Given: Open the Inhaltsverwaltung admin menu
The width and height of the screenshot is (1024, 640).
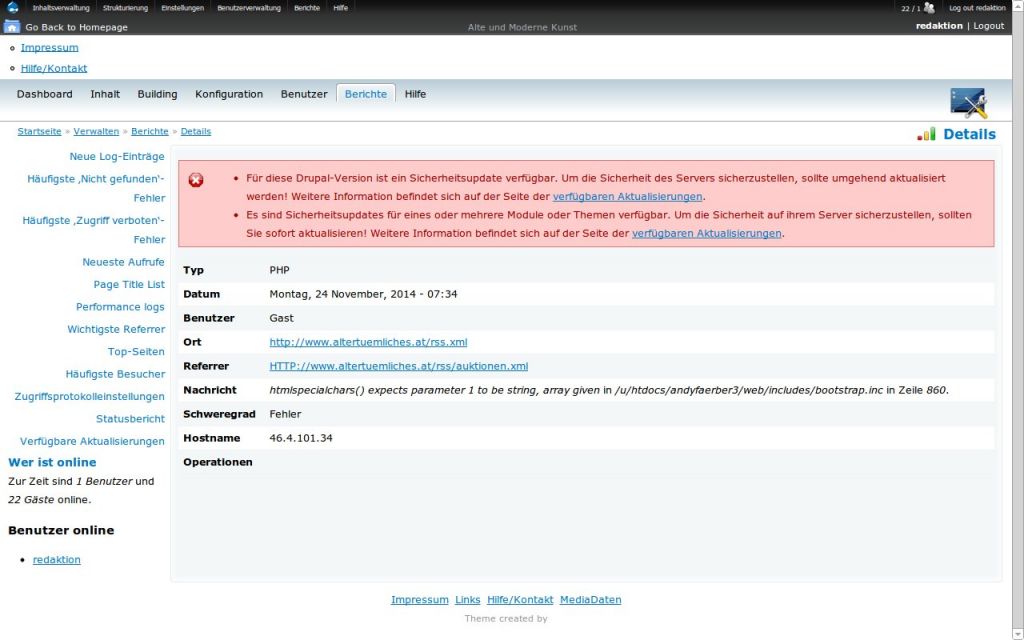Looking at the screenshot, I should [60, 8].
